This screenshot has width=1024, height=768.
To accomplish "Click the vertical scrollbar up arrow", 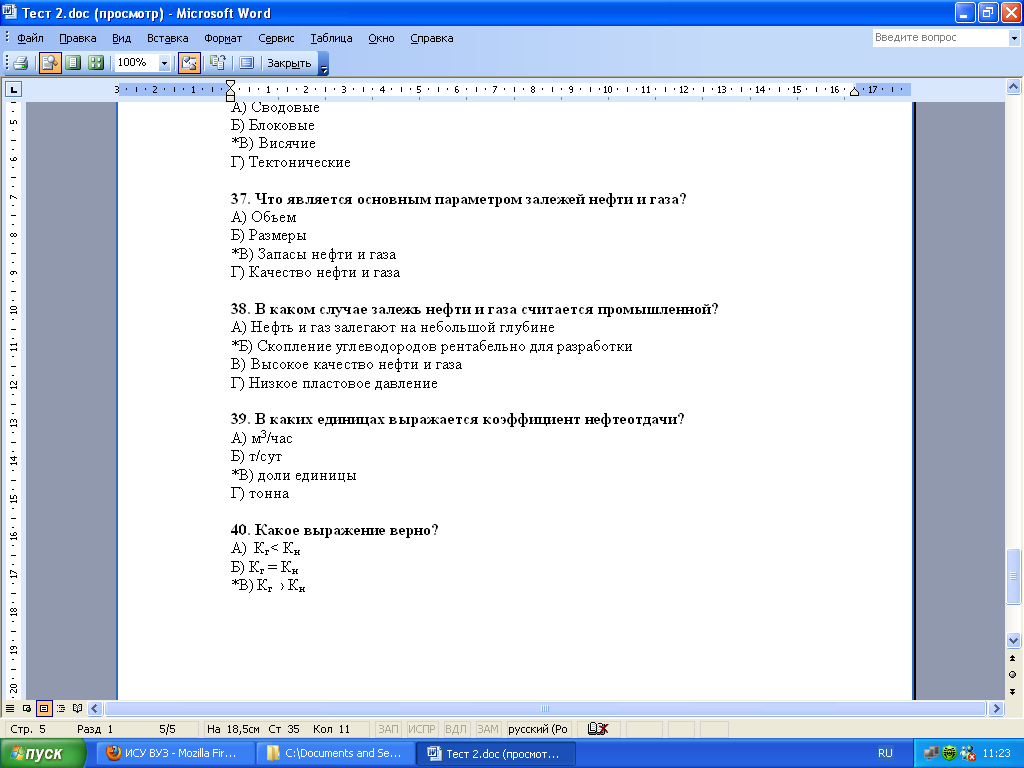I will [1014, 86].
